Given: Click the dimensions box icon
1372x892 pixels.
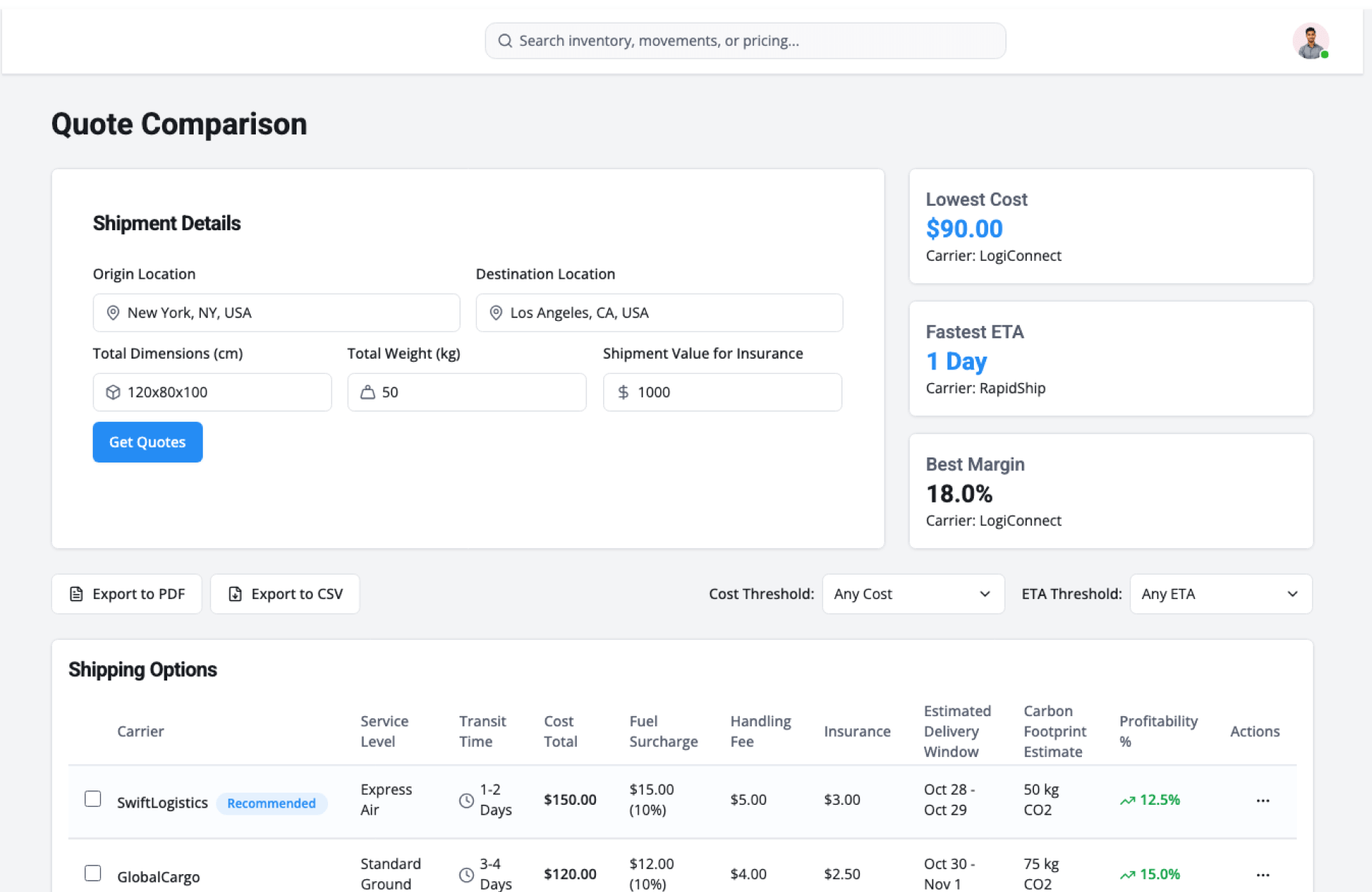Looking at the screenshot, I should coord(113,392).
